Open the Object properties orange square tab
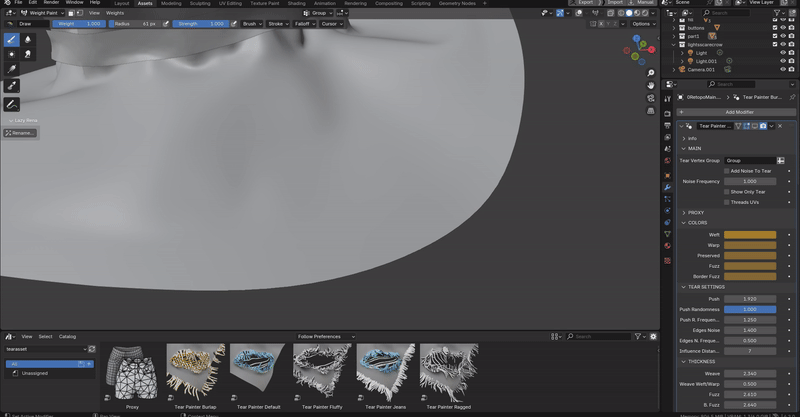This screenshot has width=800, height=417. click(667, 176)
